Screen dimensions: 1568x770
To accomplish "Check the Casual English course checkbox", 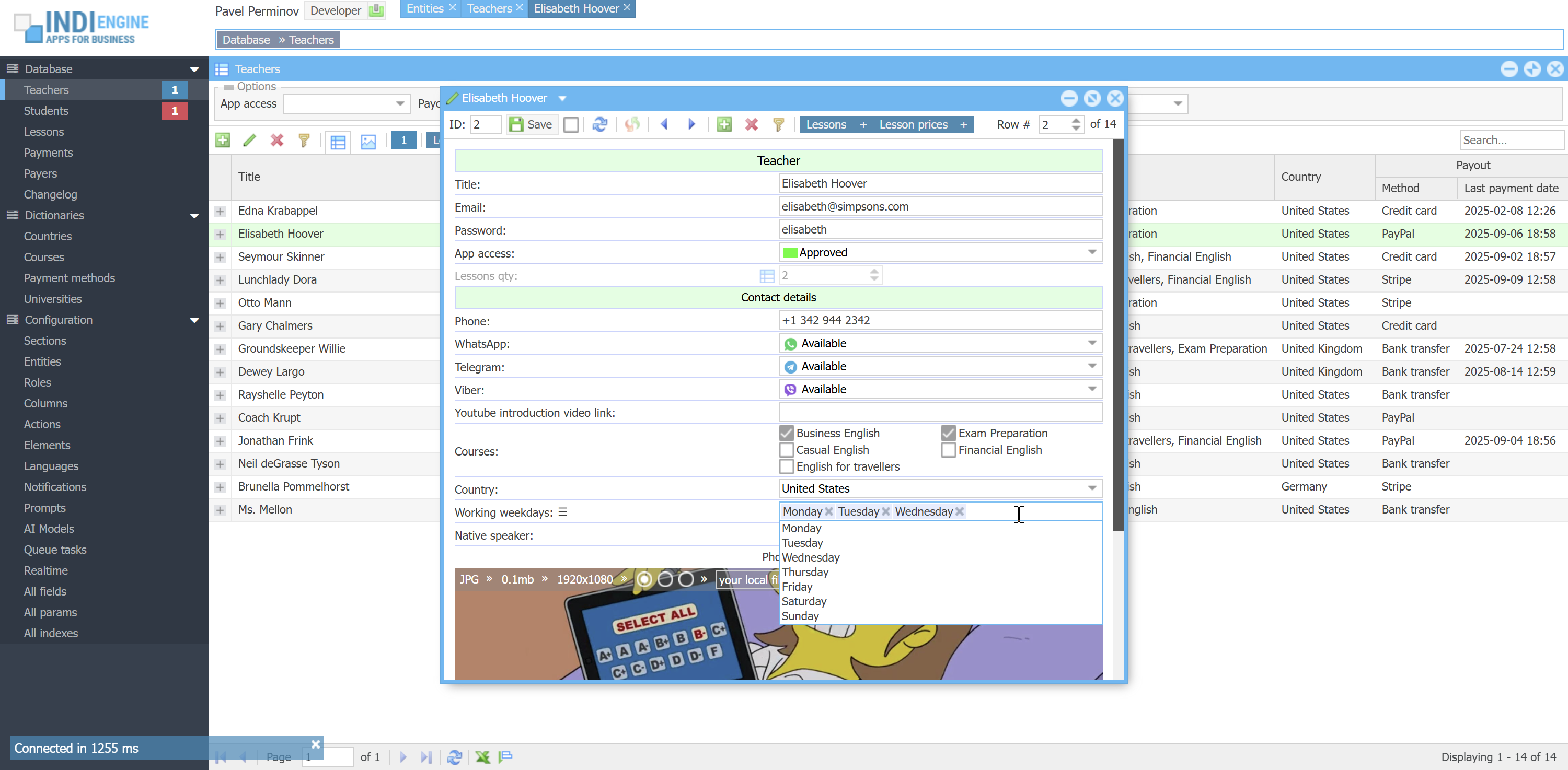I will (787, 450).
